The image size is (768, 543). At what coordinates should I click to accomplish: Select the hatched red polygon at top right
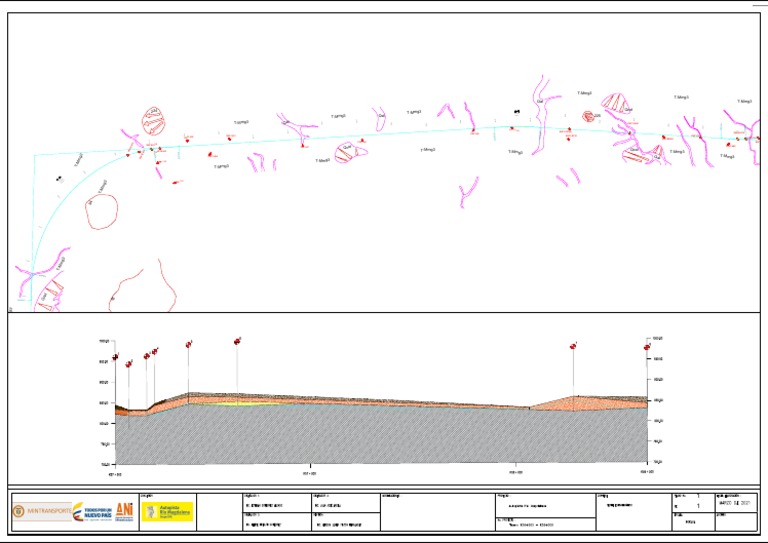tap(615, 103)
